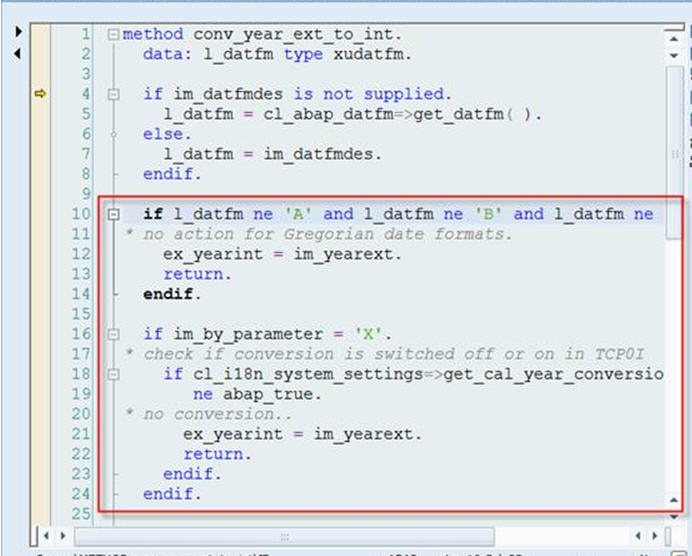This screenshot has width=692, height=556.
Task: Click the 'B' literal on line 10
Action: 488,214
